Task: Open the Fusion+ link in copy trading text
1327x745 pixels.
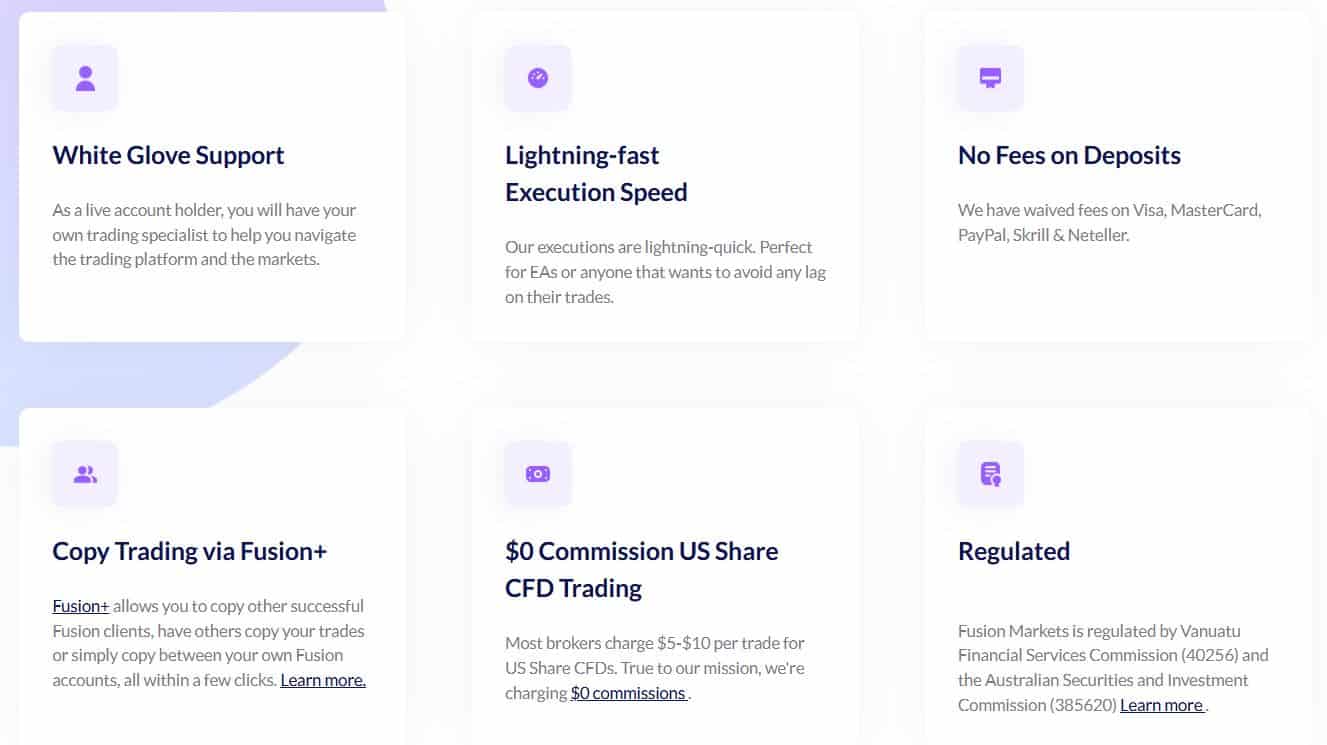Action: click(x=81, y=606)
